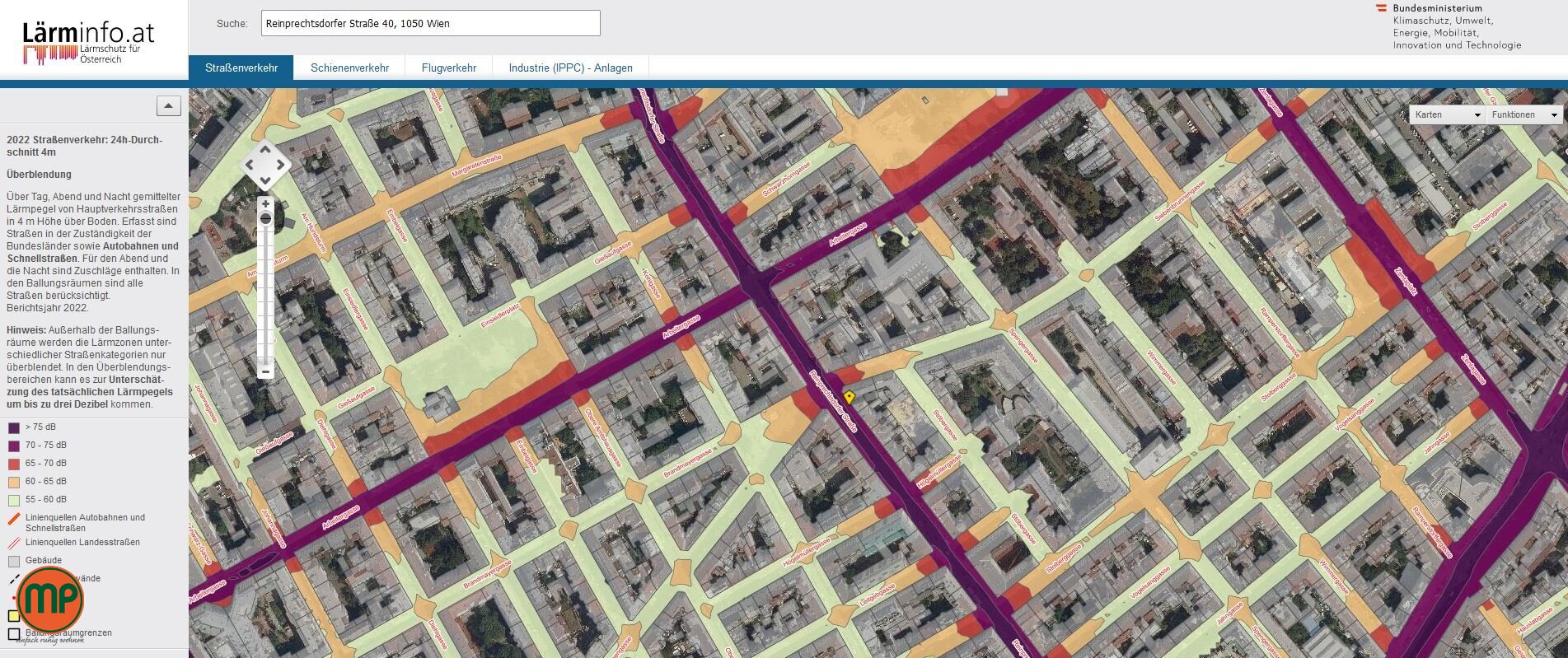
Task: Select the Straßenverkehr tab
Action: (x=241, y=68)
